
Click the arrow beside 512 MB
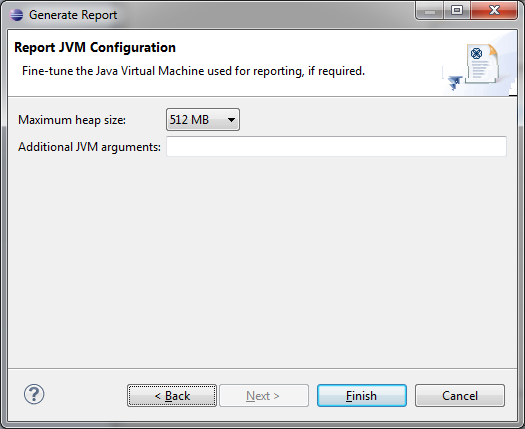pos(231,120)
